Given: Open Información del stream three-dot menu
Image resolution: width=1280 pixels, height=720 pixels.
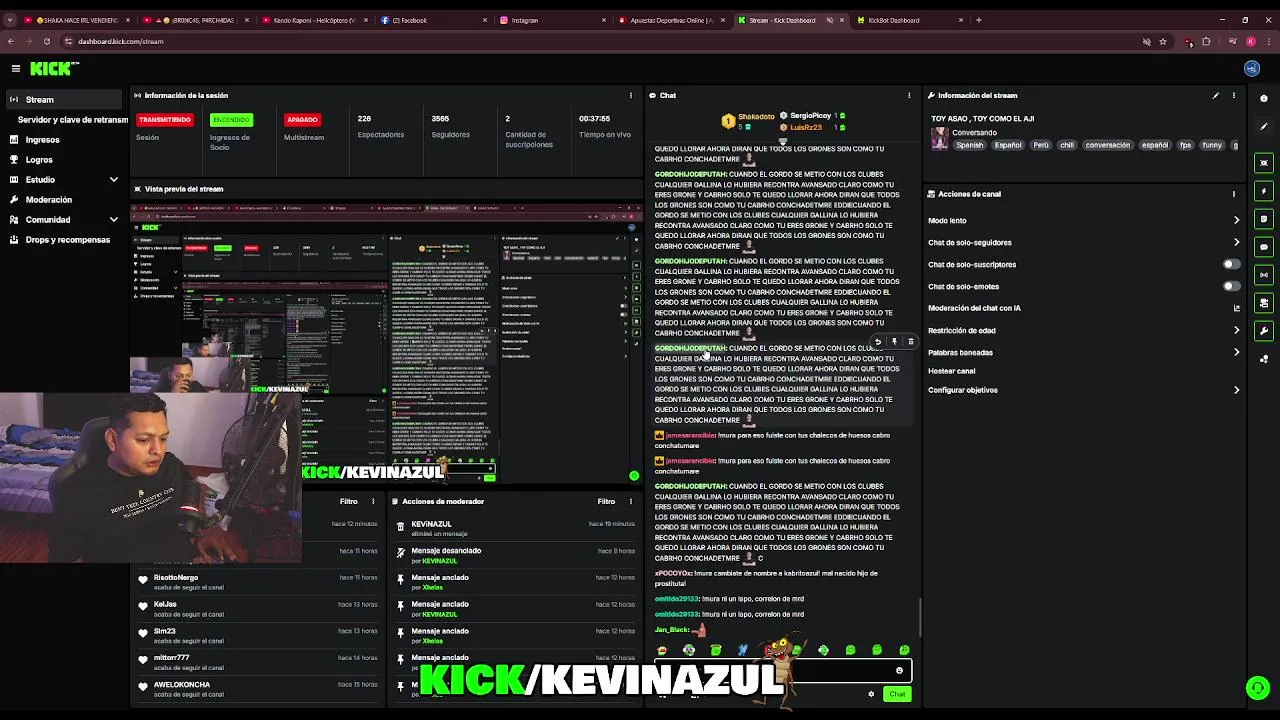Looking at the screenshot, I should coord(1234,95).
